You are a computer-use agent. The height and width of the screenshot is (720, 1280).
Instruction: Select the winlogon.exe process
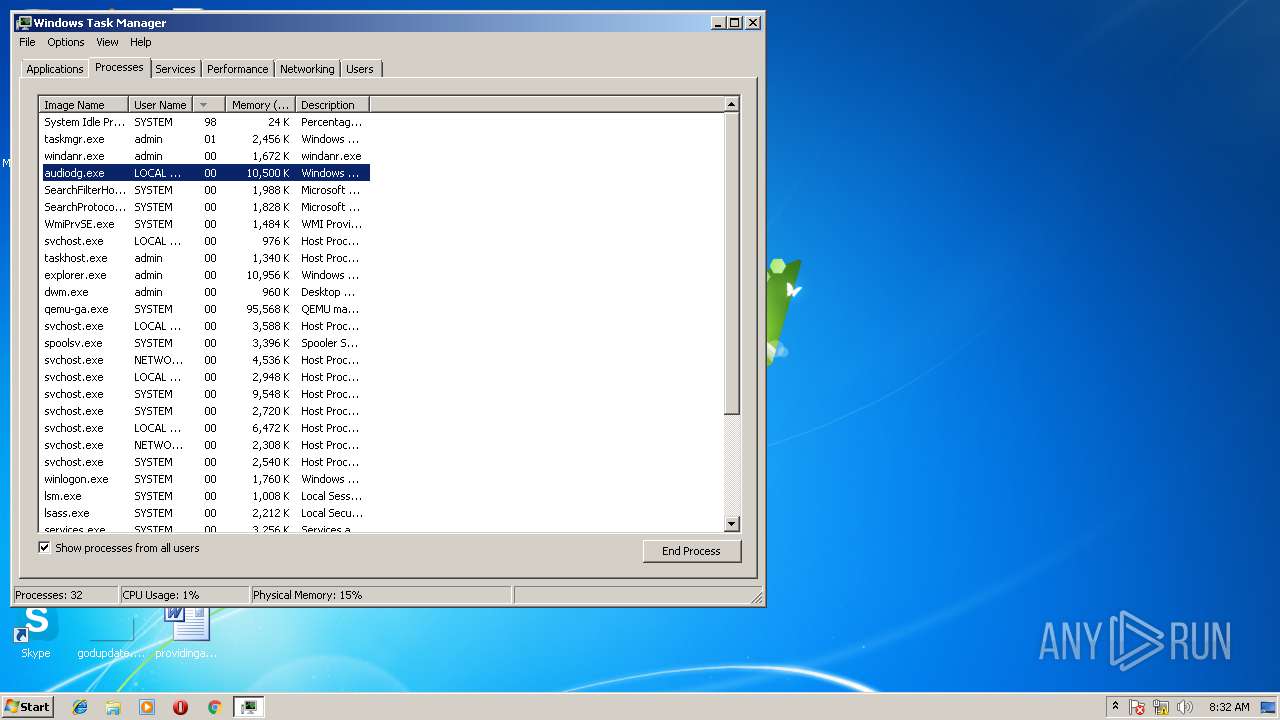[x=204, y=479]
